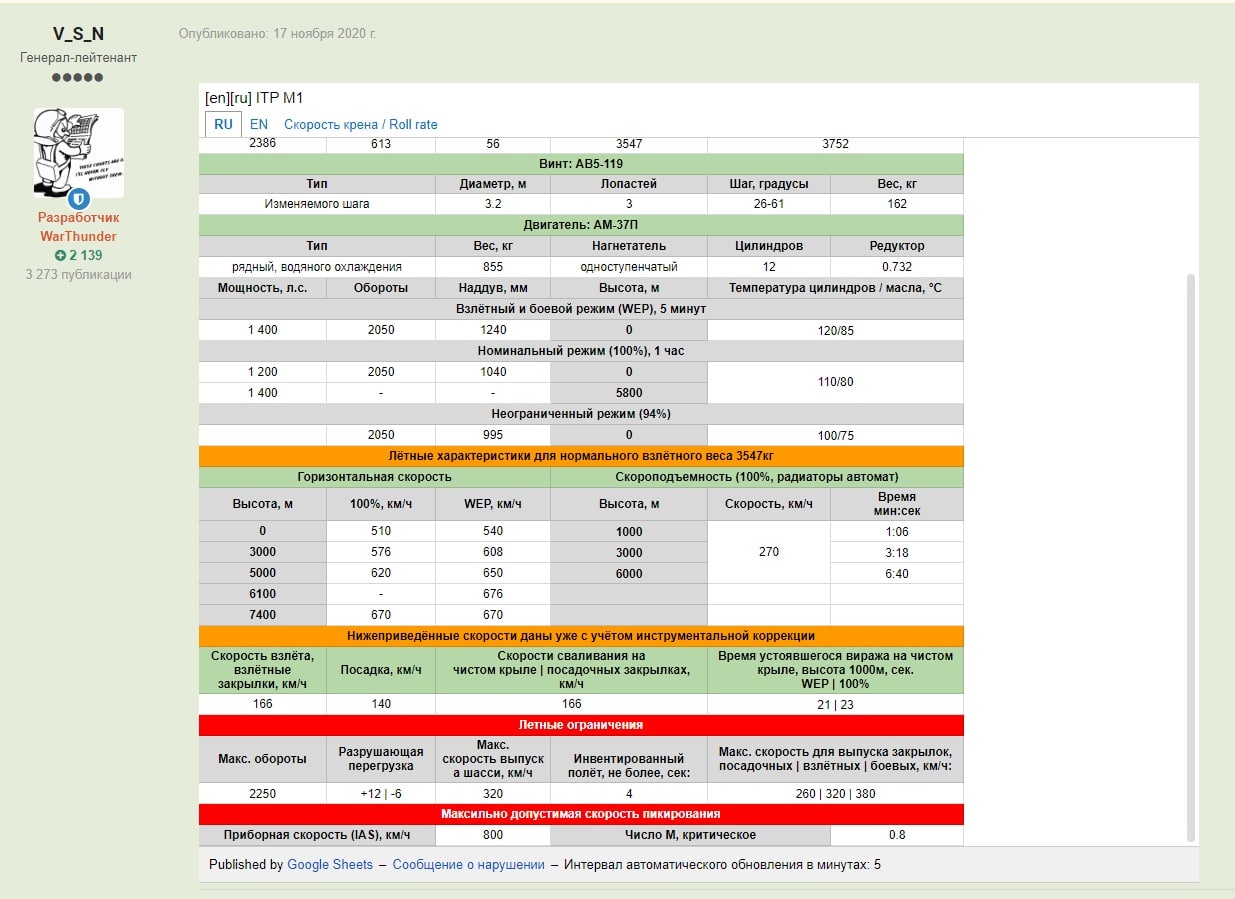
Task: Click Максимально допустимая скорость пикирования header
Action: [581, 814]
